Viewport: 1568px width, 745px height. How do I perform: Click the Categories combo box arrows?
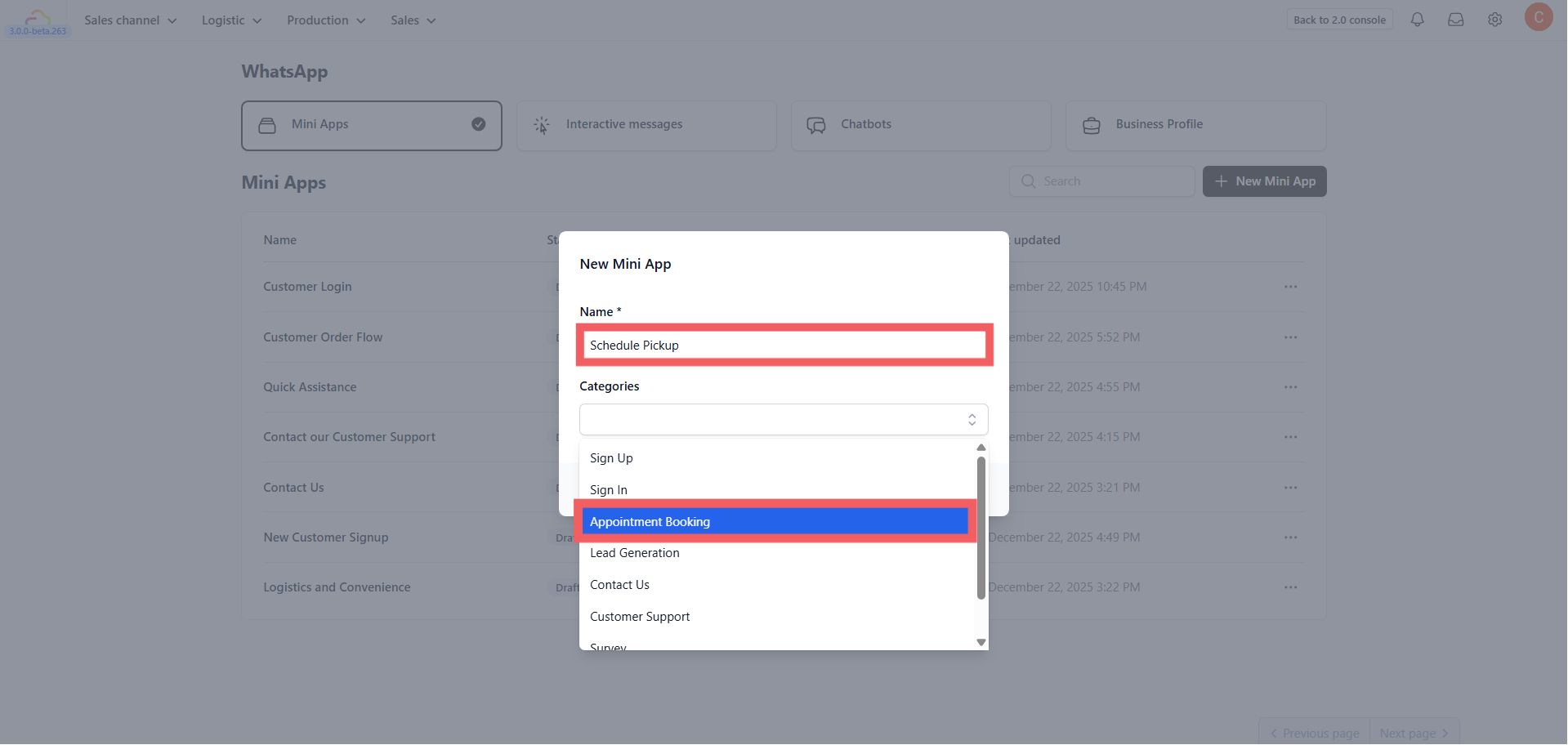972,420
